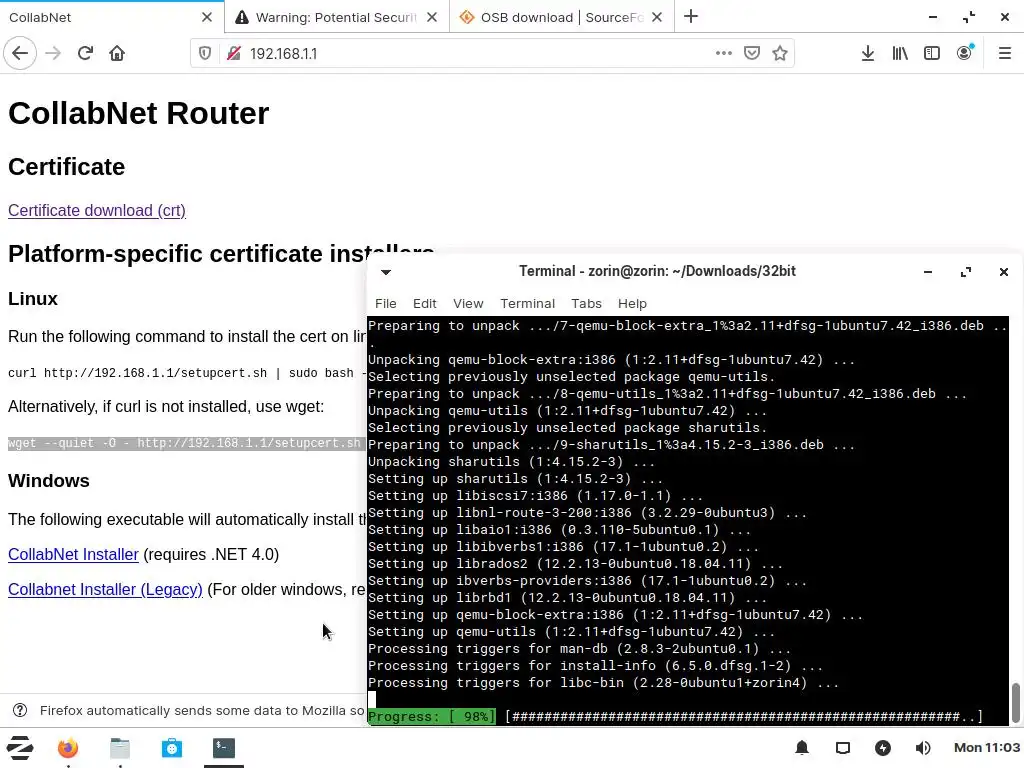
Task: Click the 98% progress indicator
Action: 432,716
